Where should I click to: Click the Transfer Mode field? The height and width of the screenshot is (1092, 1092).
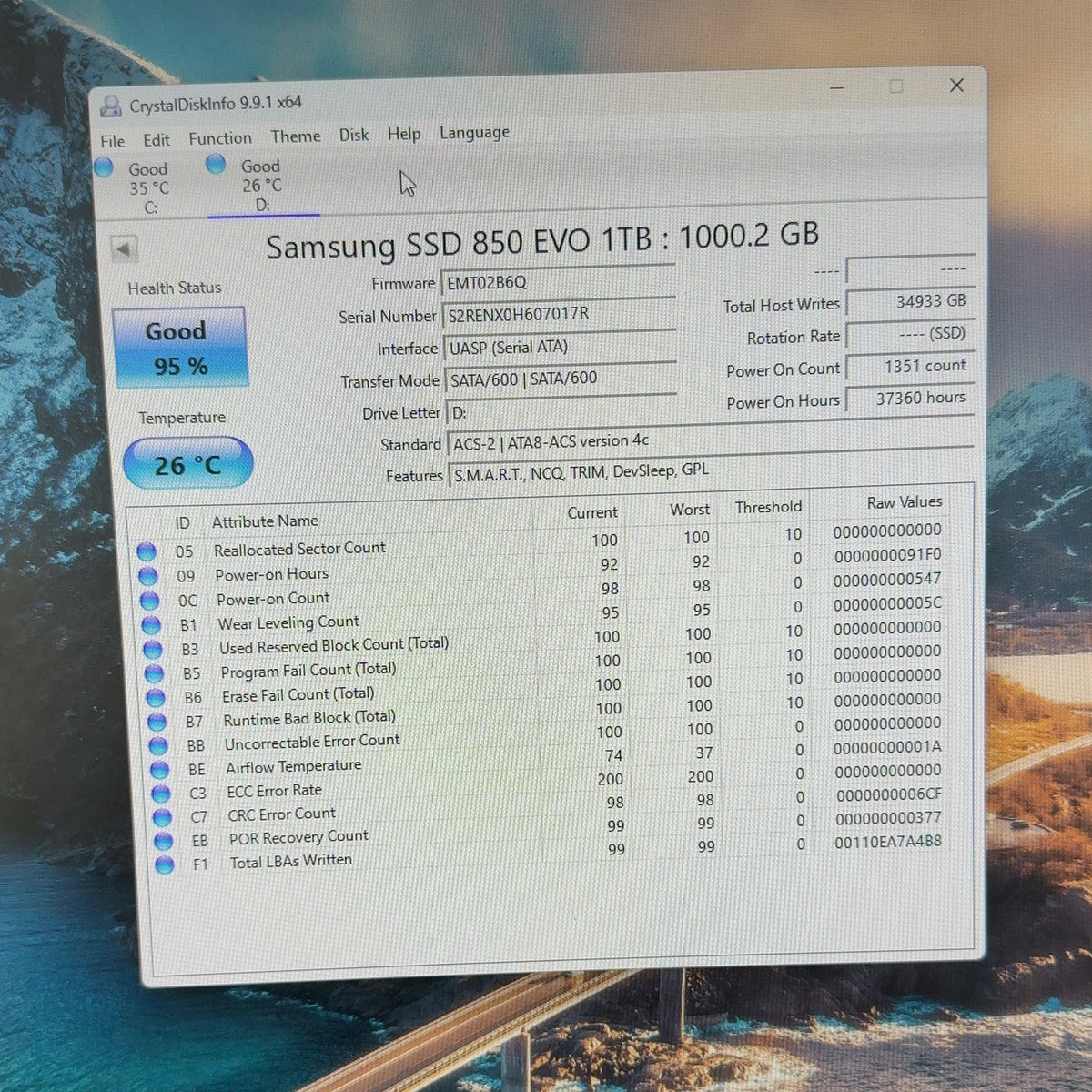[561, 379]
